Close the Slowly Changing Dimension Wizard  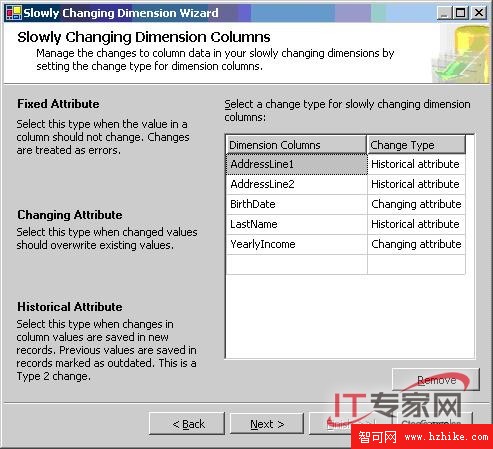coord(479,13)
